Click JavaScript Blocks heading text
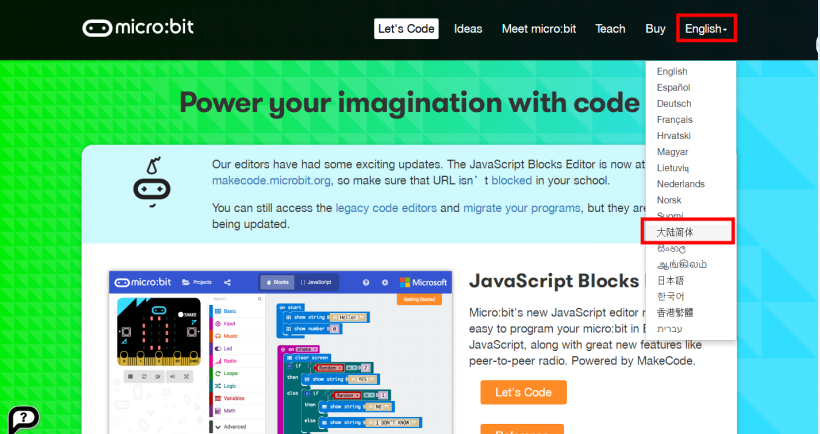This screenshot has height=434, width=820. (x=554, y=281)
